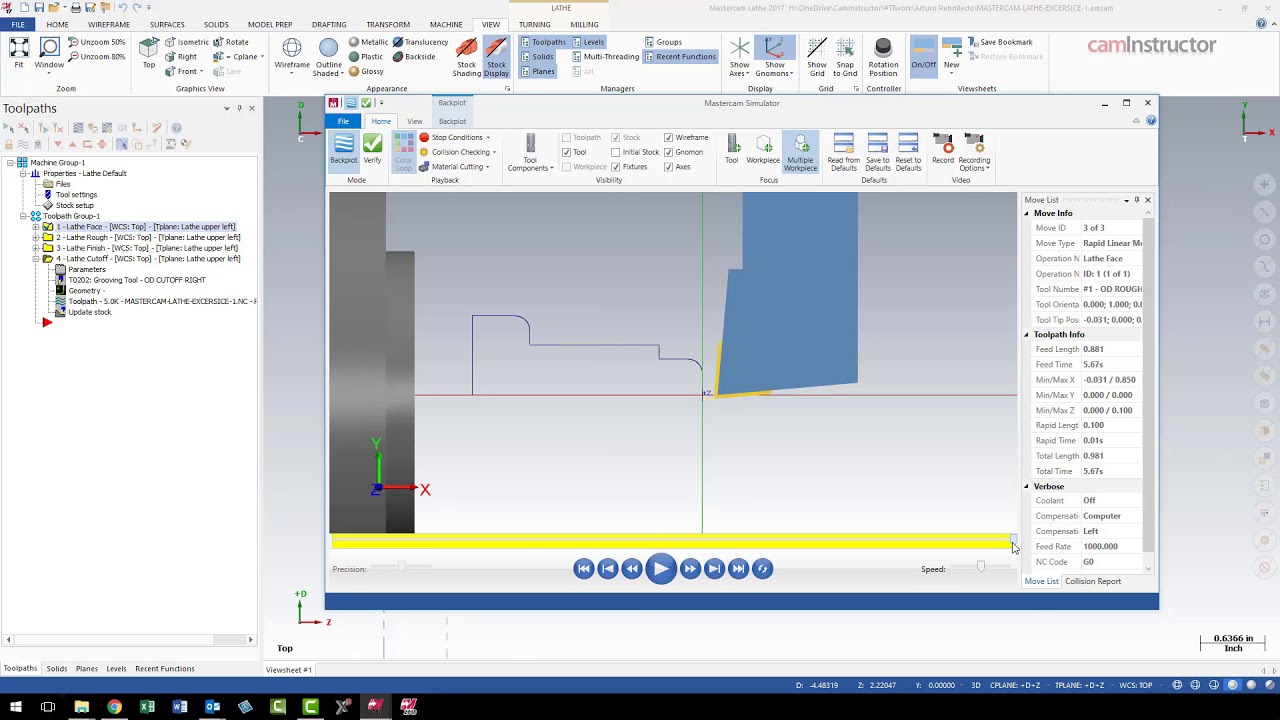Screen dimensions: 1280x720
Task: Click Save to Defaults in the simulator ribbon
Action: (877, 150)
